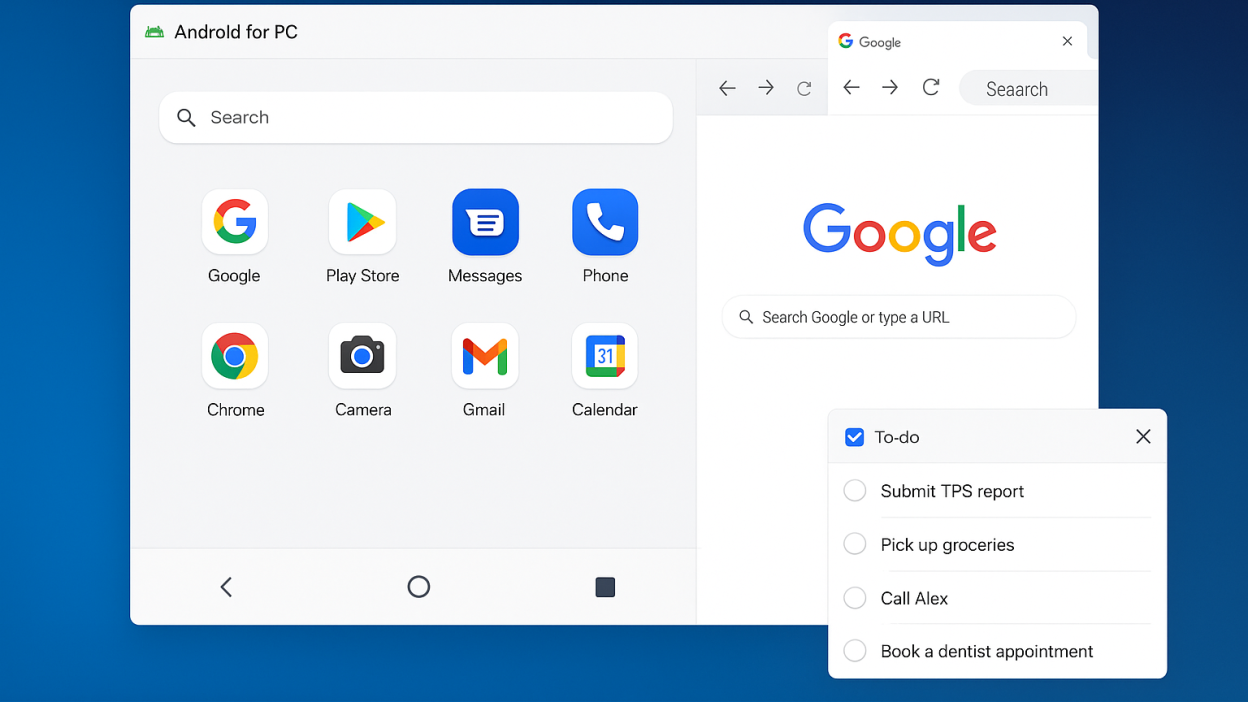Go forward in the rear browser toolbar
Image resolution: width=1248 pixels, height=702 pixels.
coord(766,88)
